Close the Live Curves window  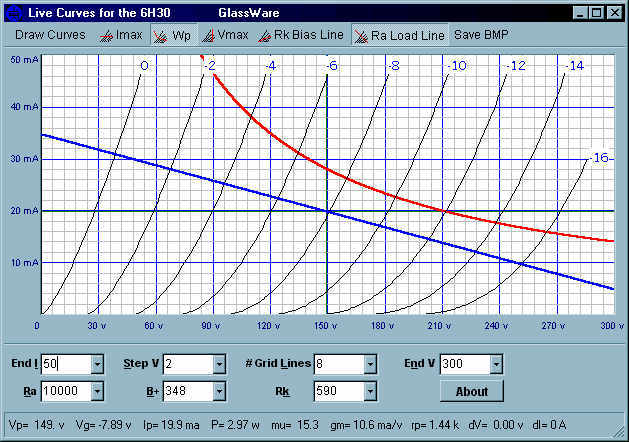(615, 13)
